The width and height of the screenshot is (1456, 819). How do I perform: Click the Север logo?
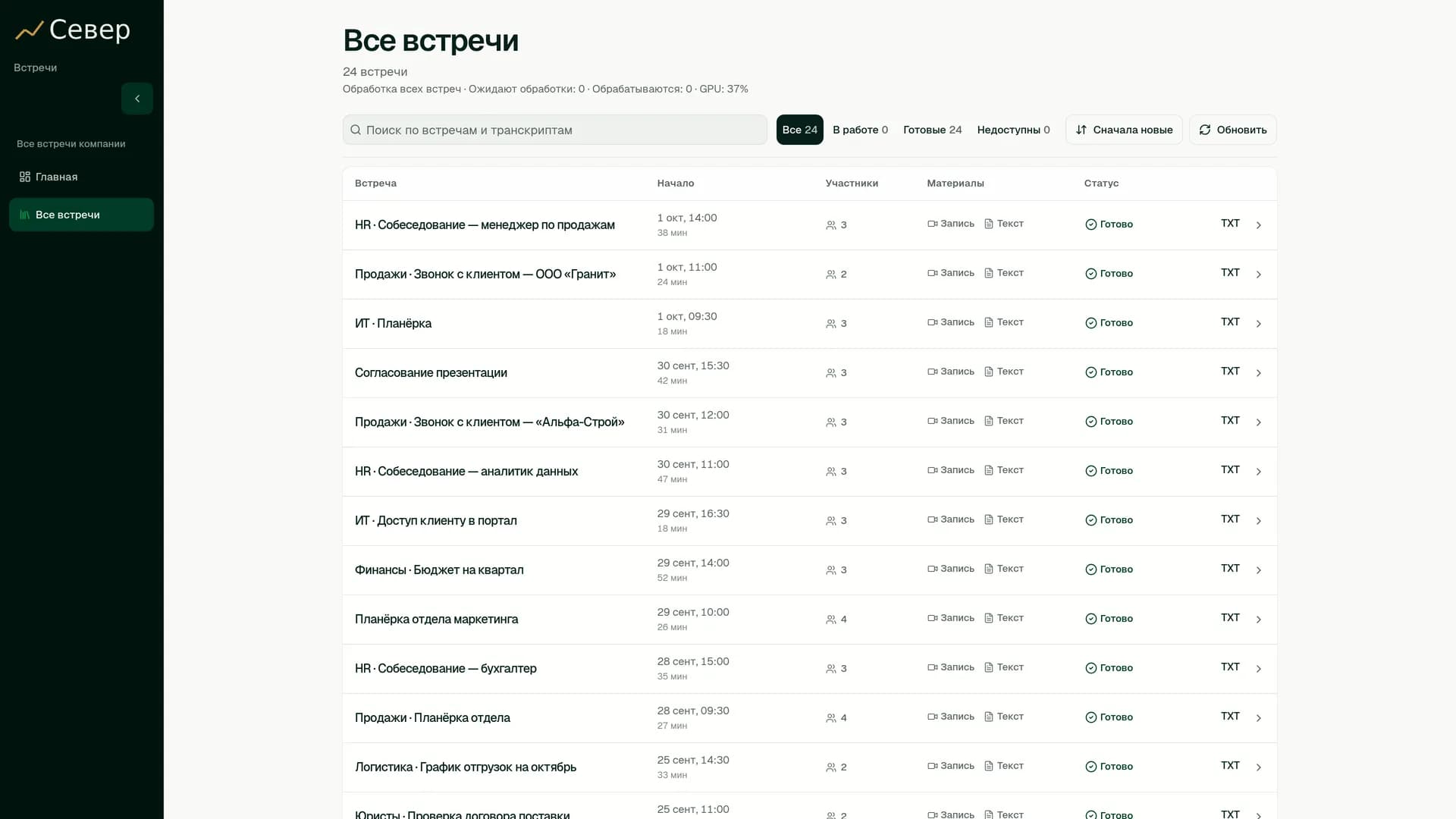click(73, 30)
